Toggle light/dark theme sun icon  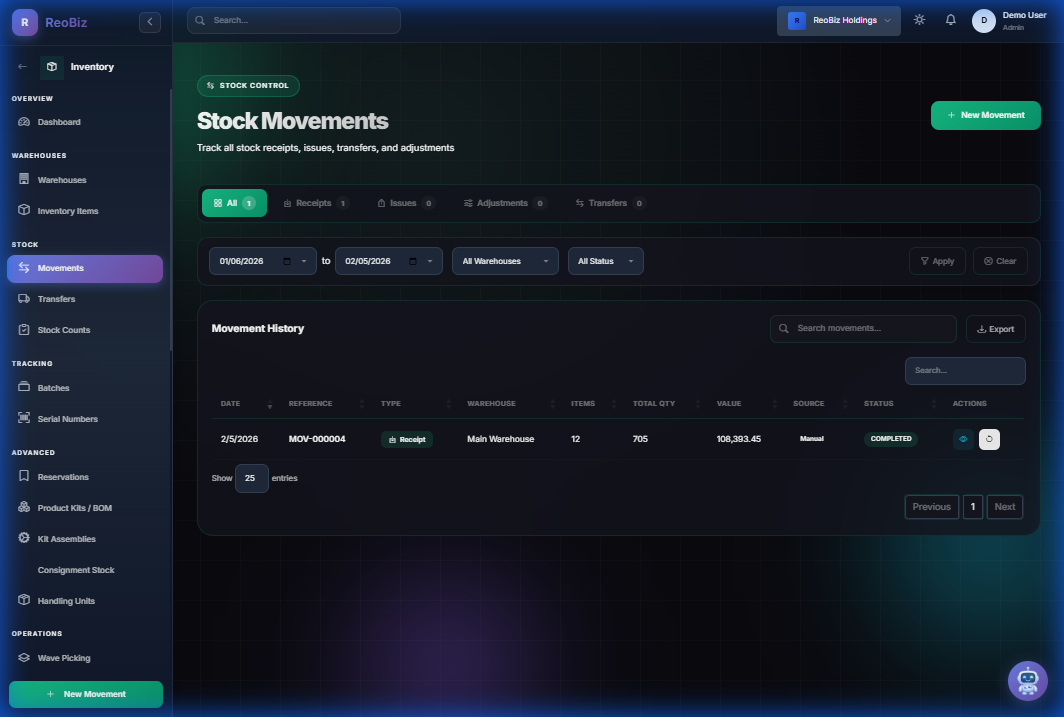(919, 20)
